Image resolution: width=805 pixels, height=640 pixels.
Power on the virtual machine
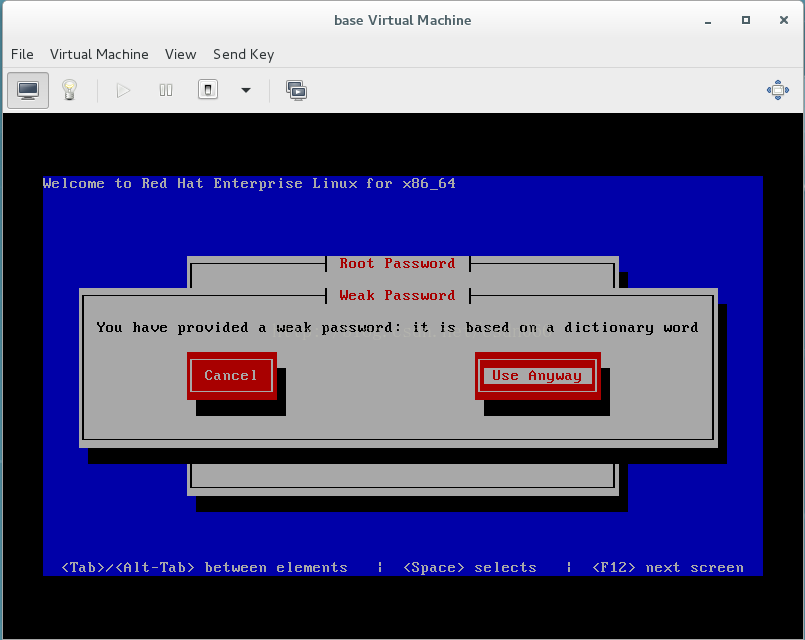click(123, 91)
